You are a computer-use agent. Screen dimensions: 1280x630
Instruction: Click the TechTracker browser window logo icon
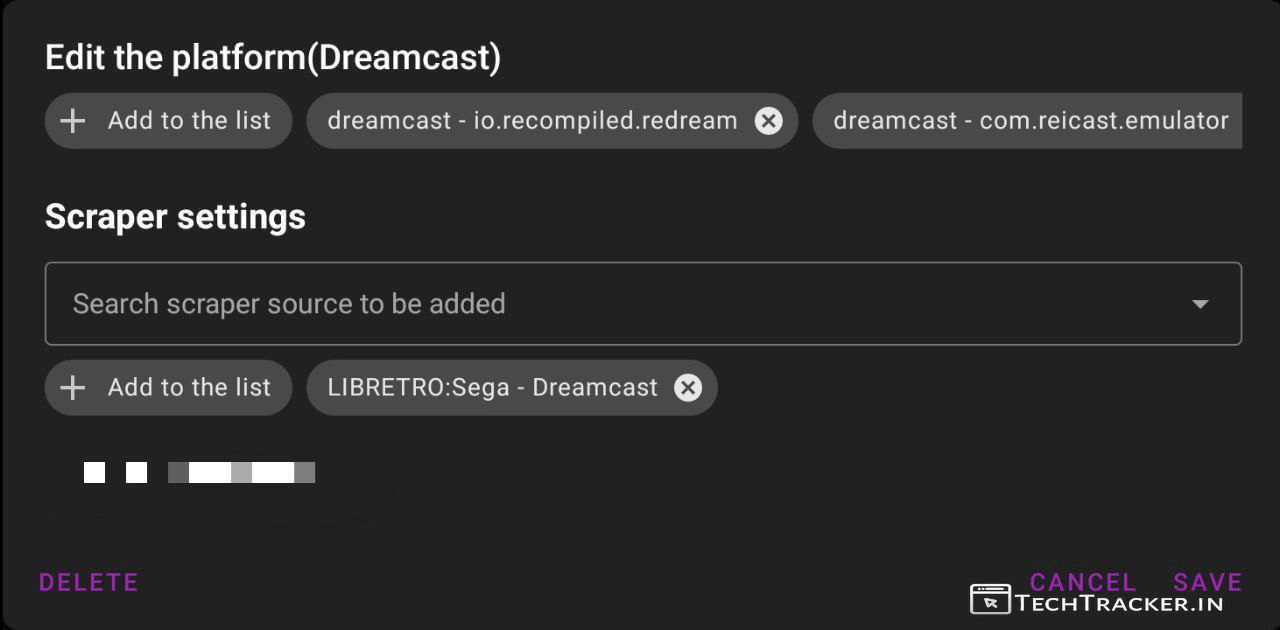pyautogui.click(x=990, y=600)
